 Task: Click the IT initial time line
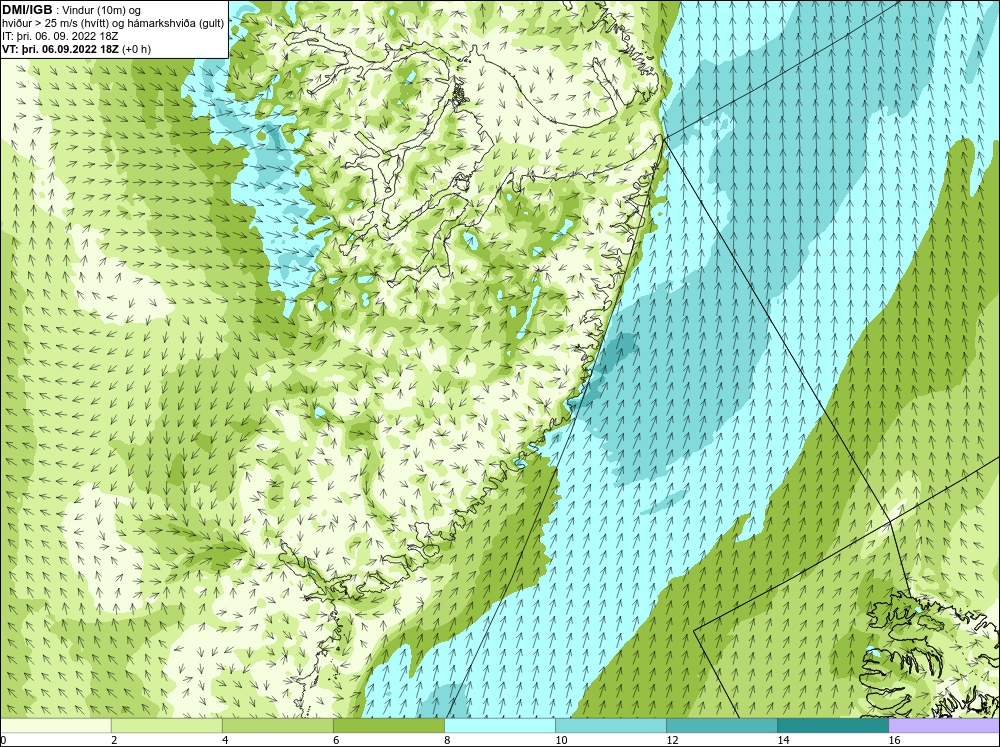pyautogui.click(x=60, y=36)
